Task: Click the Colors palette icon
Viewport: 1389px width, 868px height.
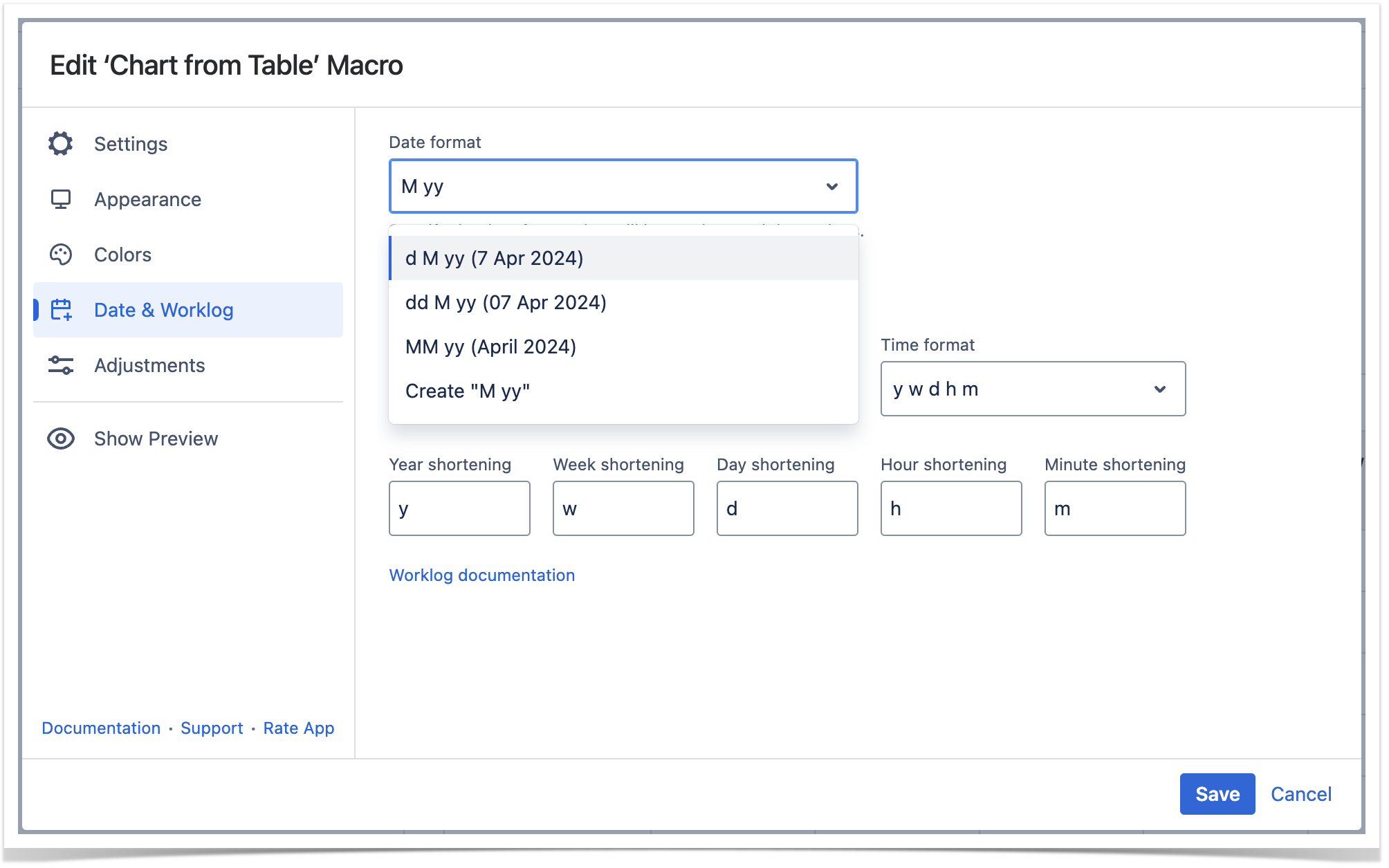Action: coord(61,255)
